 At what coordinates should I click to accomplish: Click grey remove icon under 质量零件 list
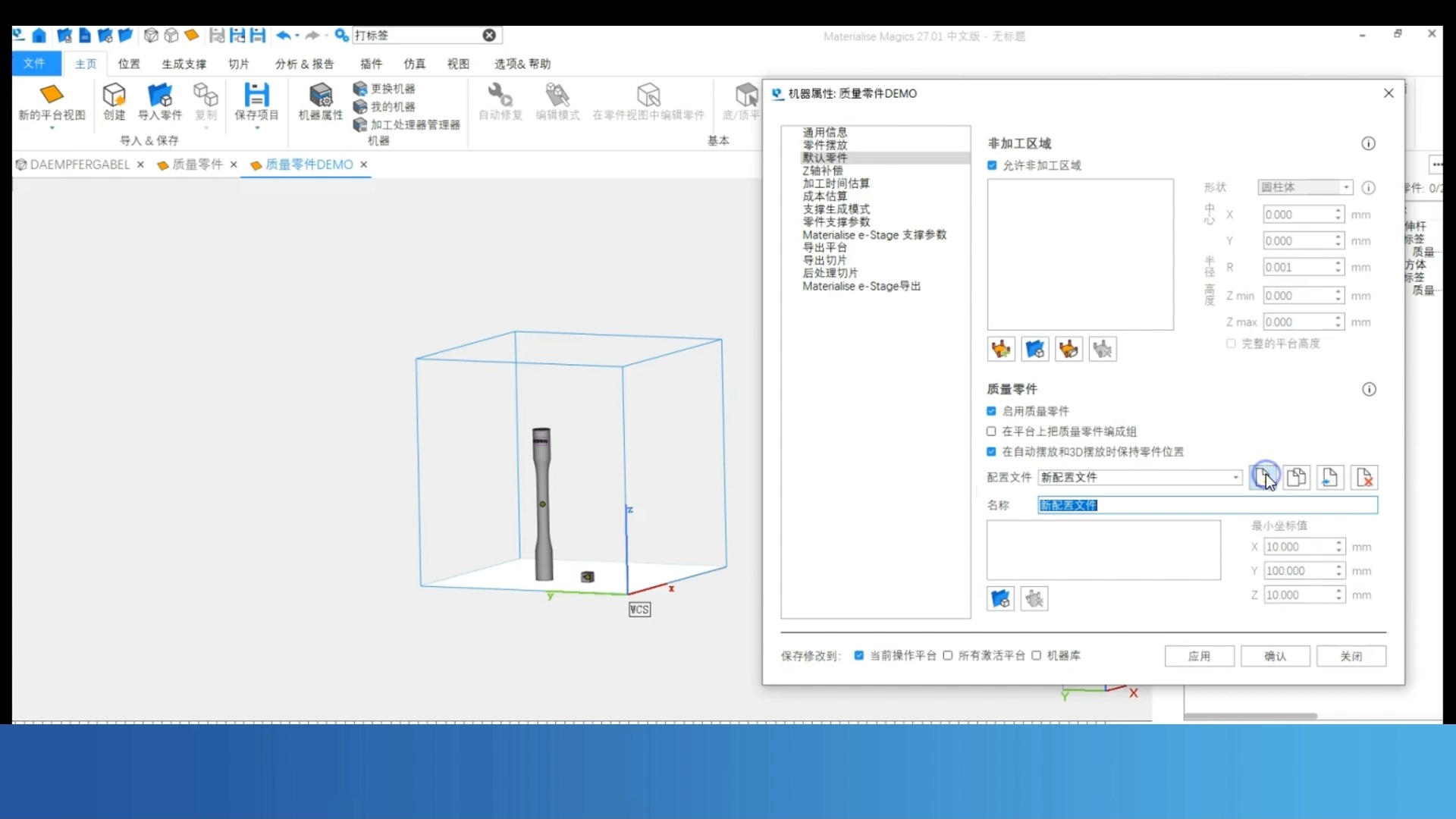click(1034, 599)
